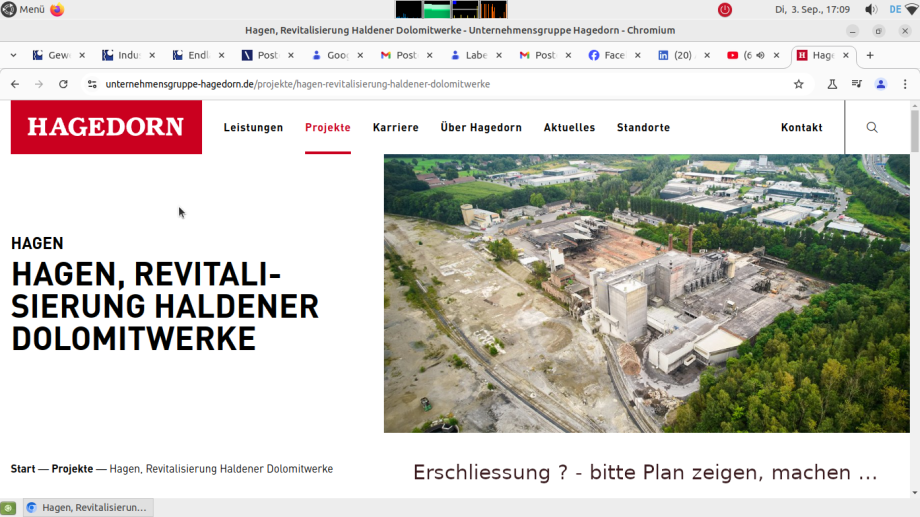The image size is (920, 517).
Task: Open the media control icon in toolbar
Action: click(856, 84)
